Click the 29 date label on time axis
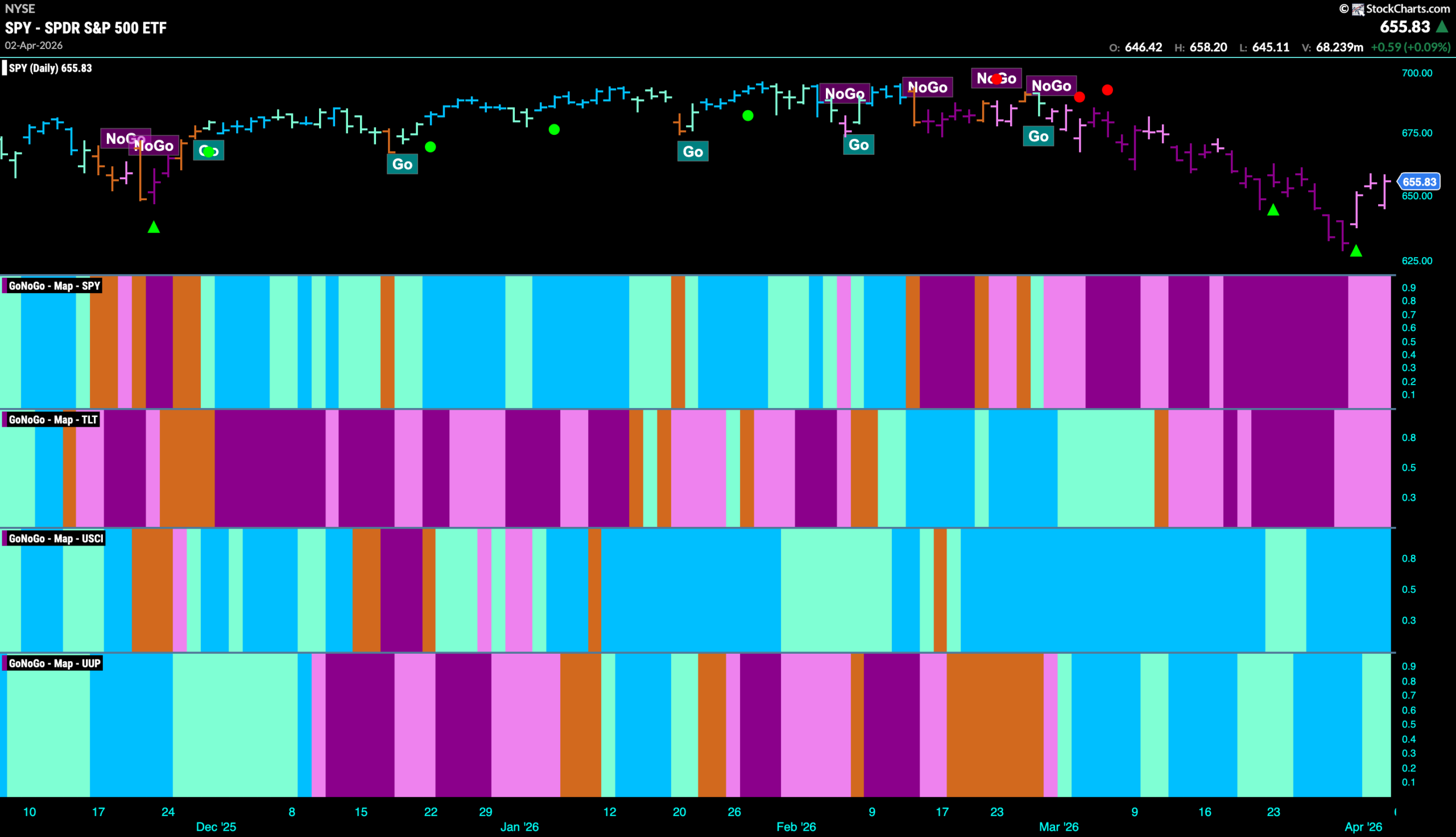This screenshot has width=1456, height=837. pyautogui.click(x=486, y=812)
